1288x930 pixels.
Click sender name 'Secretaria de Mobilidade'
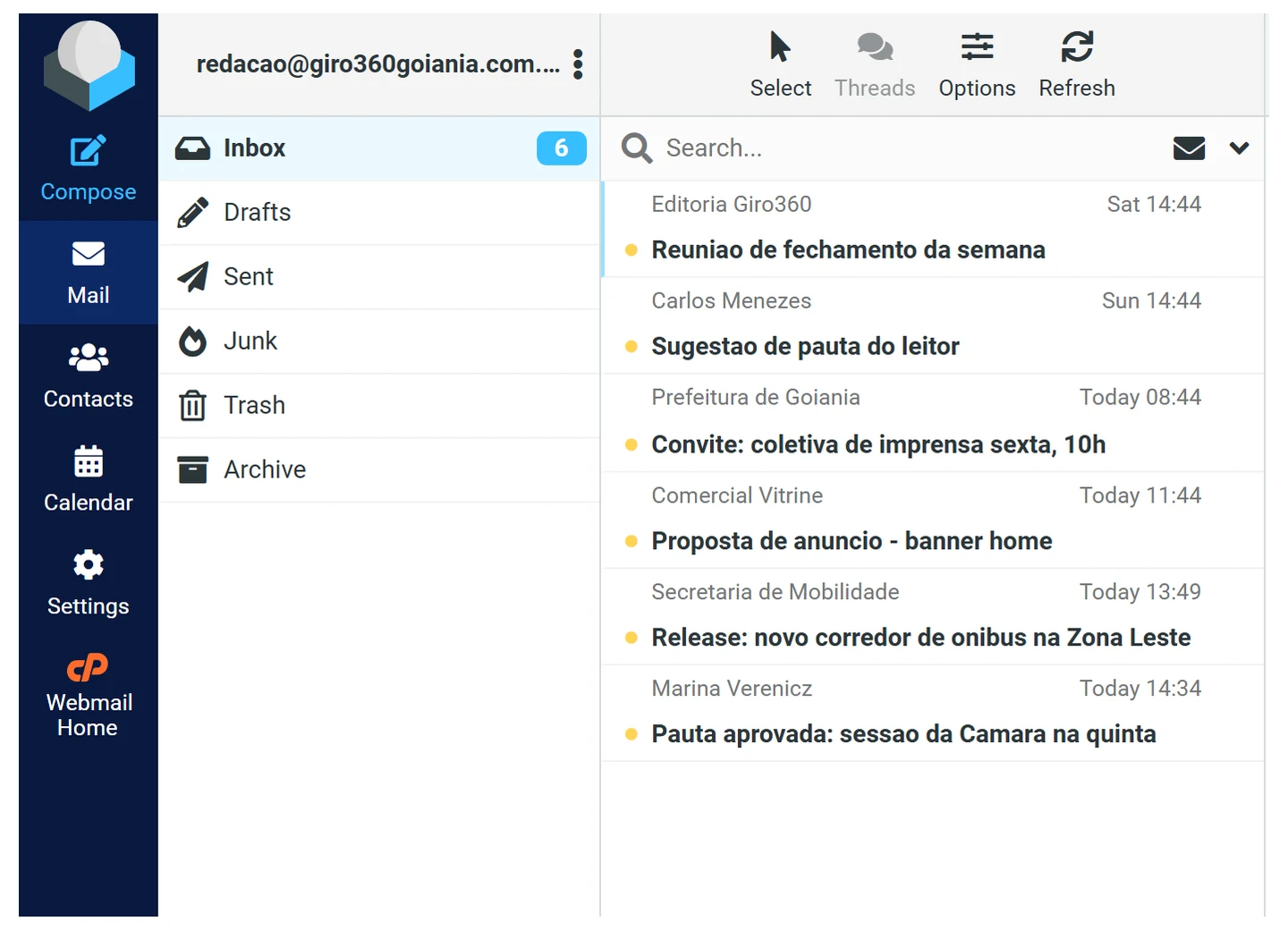[775, 592]
